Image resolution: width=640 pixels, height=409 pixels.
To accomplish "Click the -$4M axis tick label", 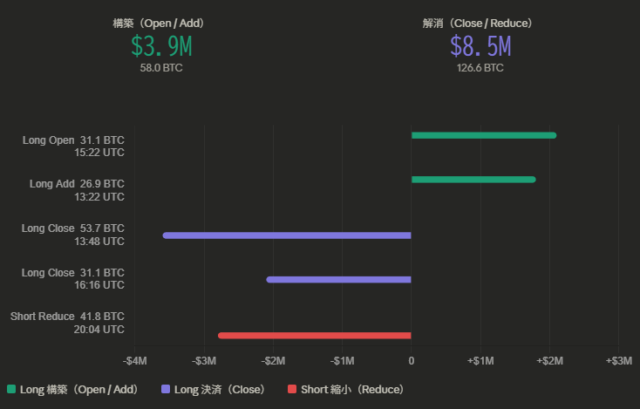I will (135, 360).
